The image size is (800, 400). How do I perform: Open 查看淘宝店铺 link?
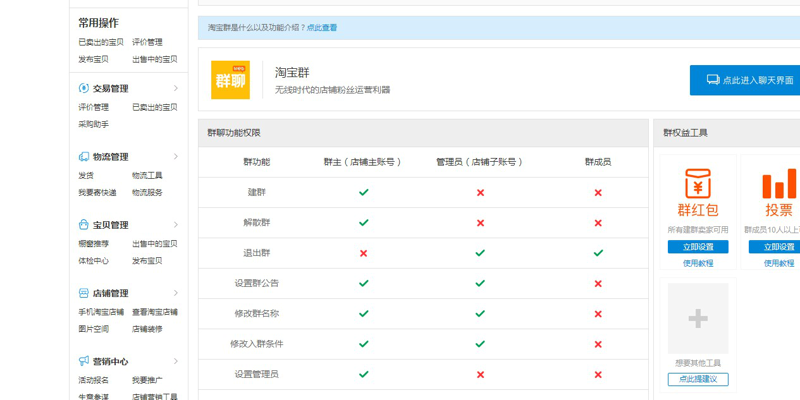click(x=155, y=312)
